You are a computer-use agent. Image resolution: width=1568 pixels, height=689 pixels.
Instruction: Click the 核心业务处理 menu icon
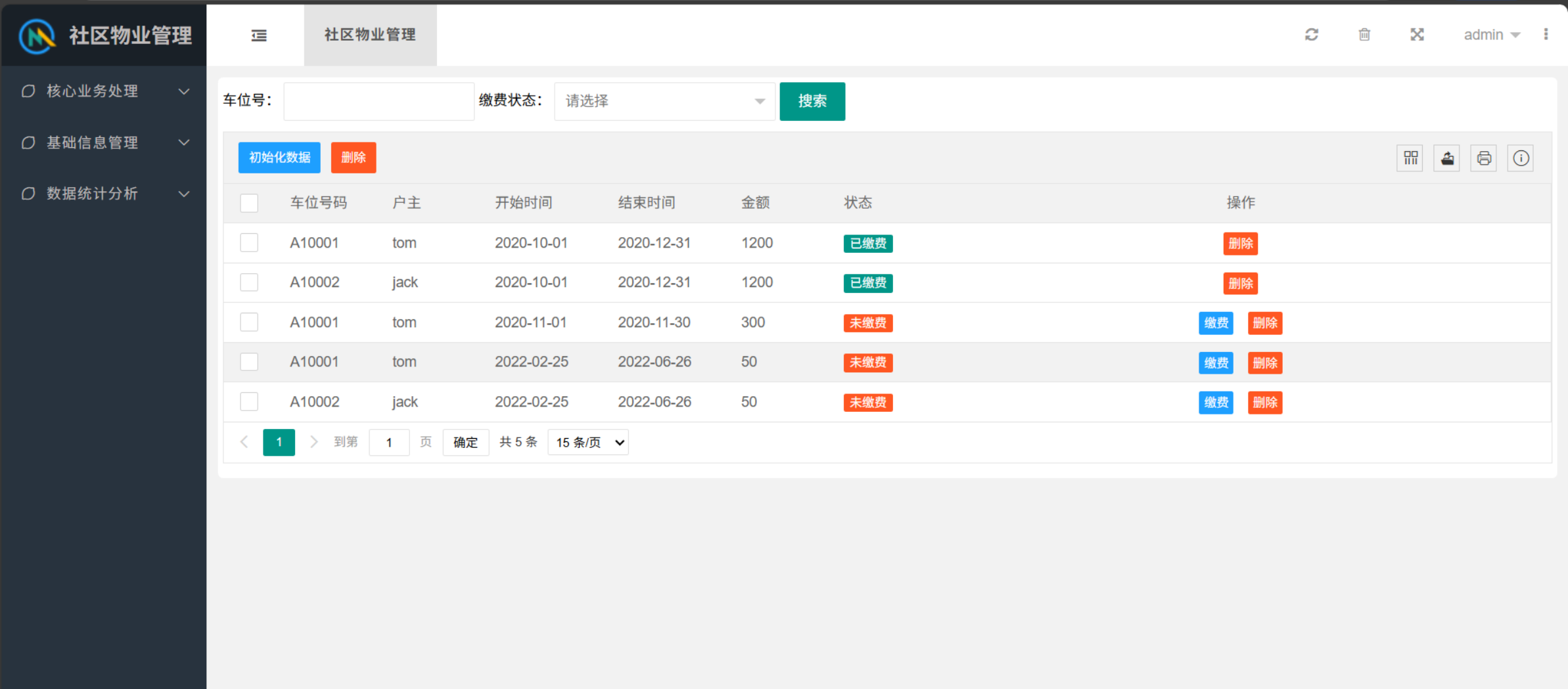click(x=28, y=91)
